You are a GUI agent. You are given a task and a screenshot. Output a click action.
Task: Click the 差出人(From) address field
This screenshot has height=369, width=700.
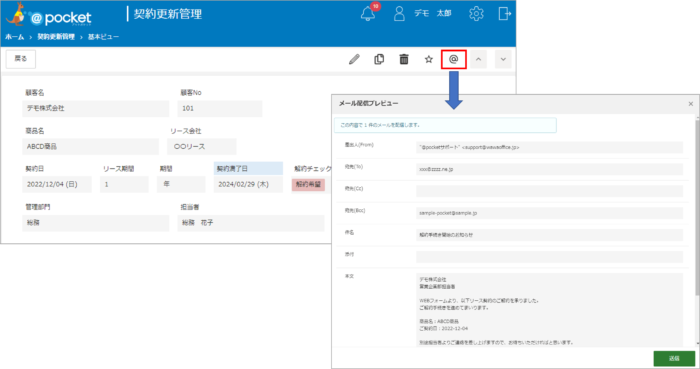point(549,147)
